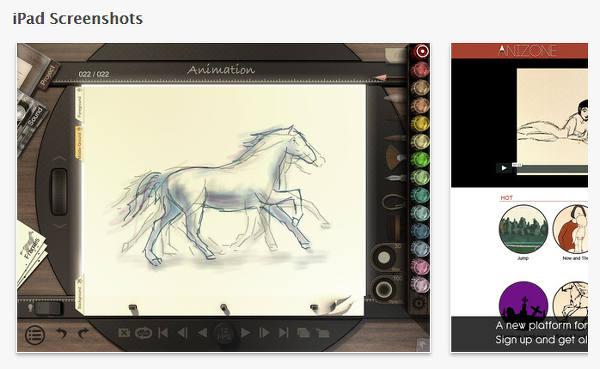The image size is (600, 369).
Task: Click the horse drawing canvas
Action: pos(224,200)
